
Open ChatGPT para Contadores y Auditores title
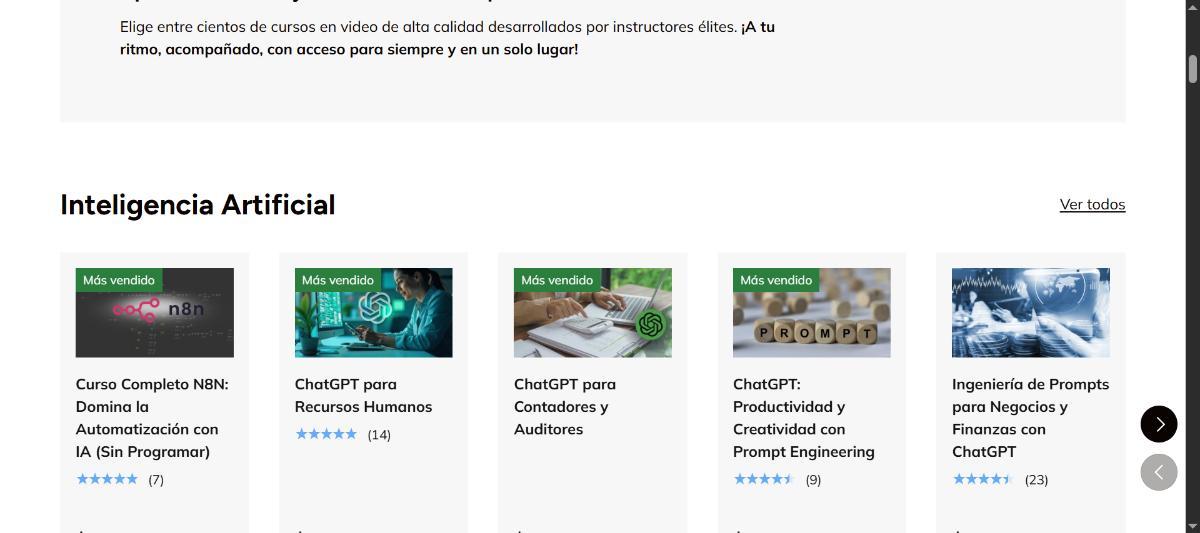565,407
